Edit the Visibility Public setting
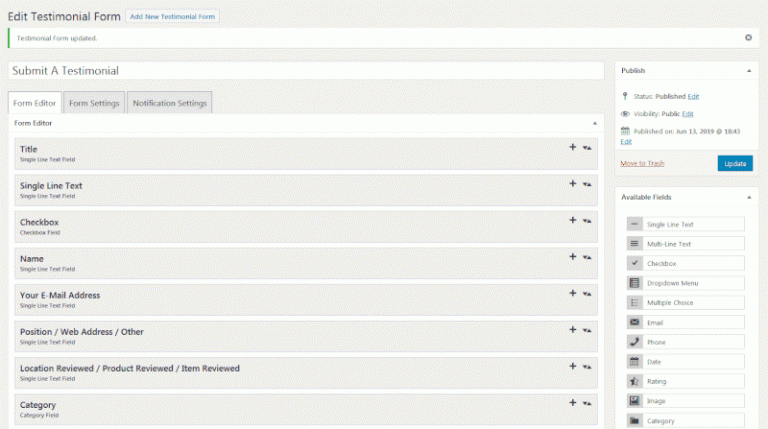Viewport: 768px width, 429px height. pyautogui.click(x=688, y=114)
